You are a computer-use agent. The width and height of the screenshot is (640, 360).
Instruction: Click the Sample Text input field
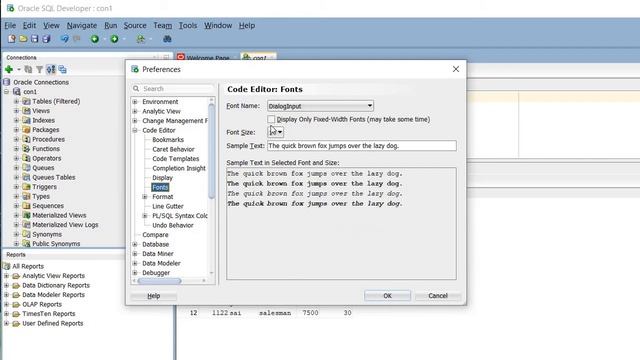(x=362, y=146)
